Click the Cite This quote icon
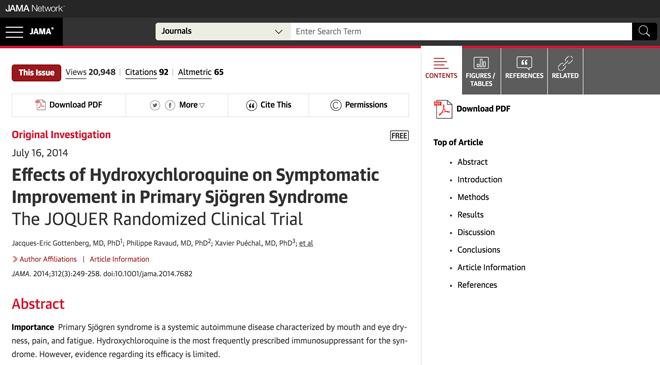The height and width of the screenshot is (365, 660). pos(251,105)
